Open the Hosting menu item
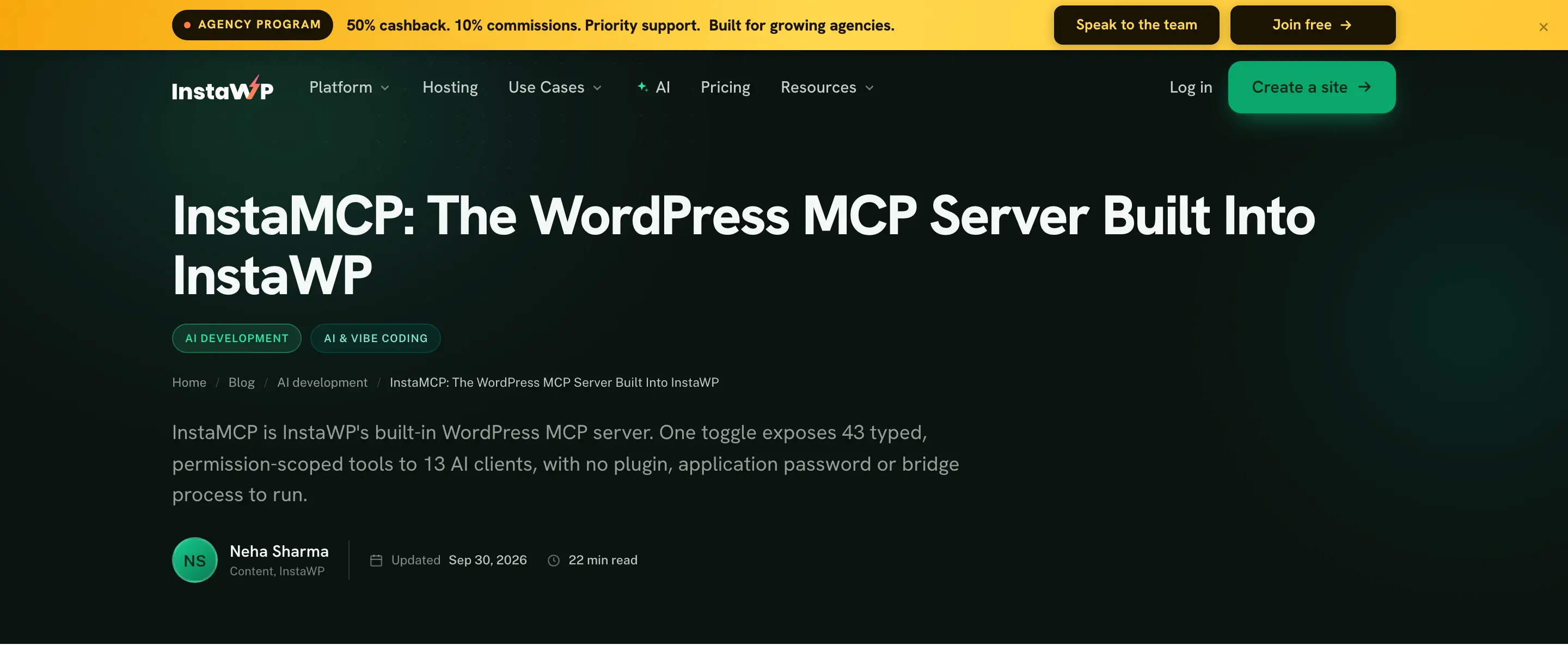 pyautogui.click(x=450, y=87)
